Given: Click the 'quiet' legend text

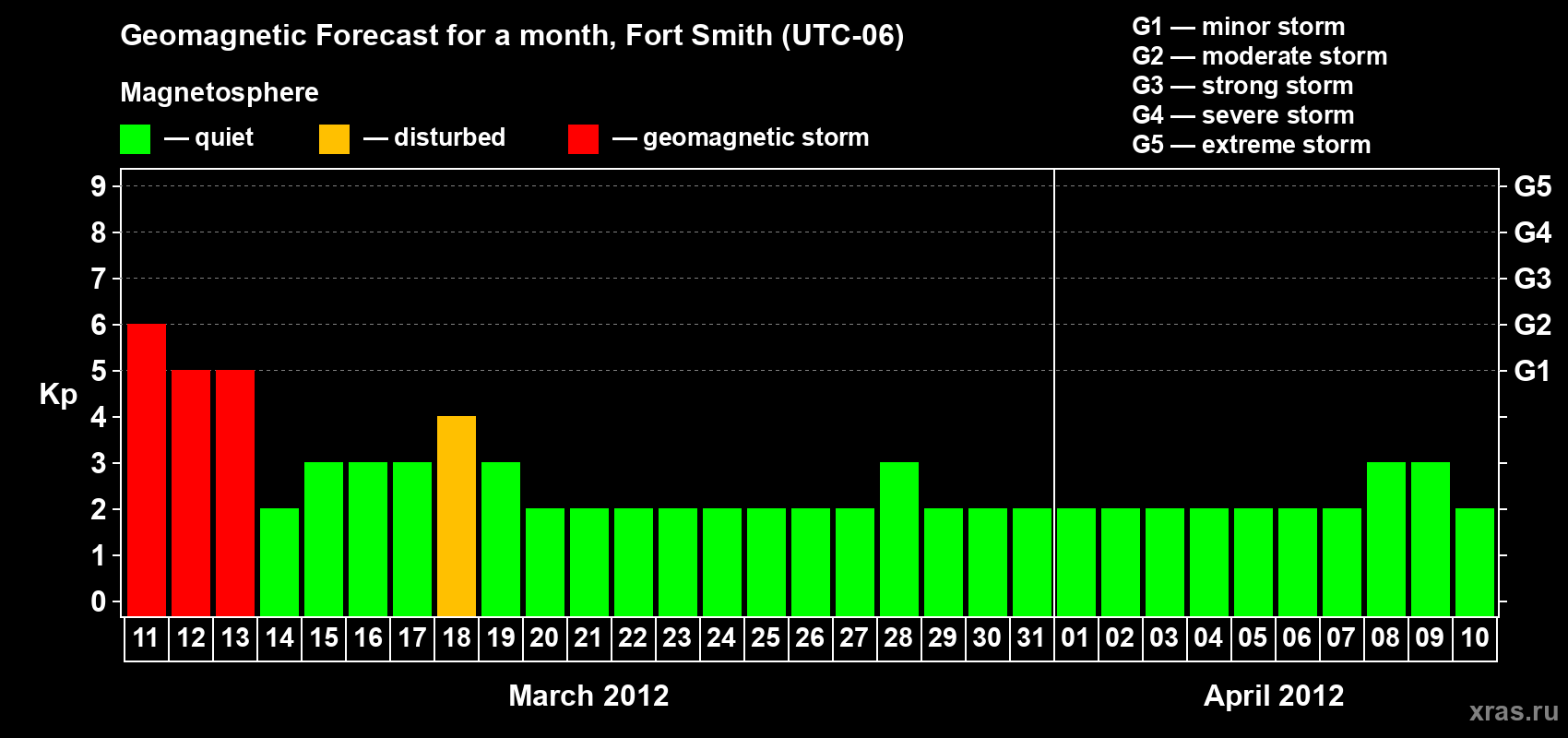Looking at the screenshot, I should (x=224, y=137).
